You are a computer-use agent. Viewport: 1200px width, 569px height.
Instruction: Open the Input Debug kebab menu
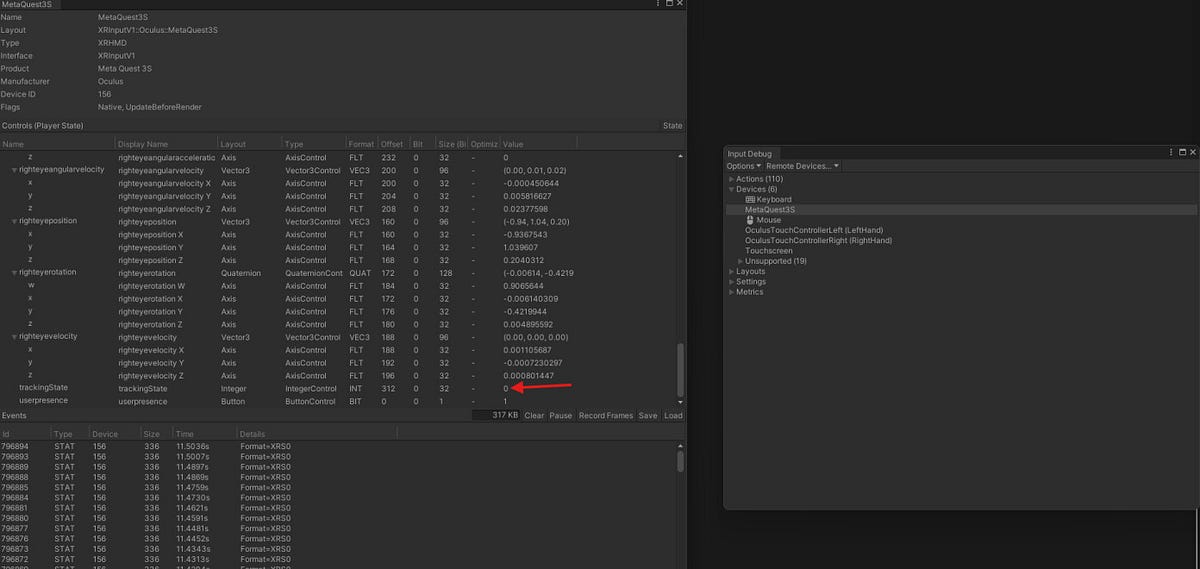1171,152
